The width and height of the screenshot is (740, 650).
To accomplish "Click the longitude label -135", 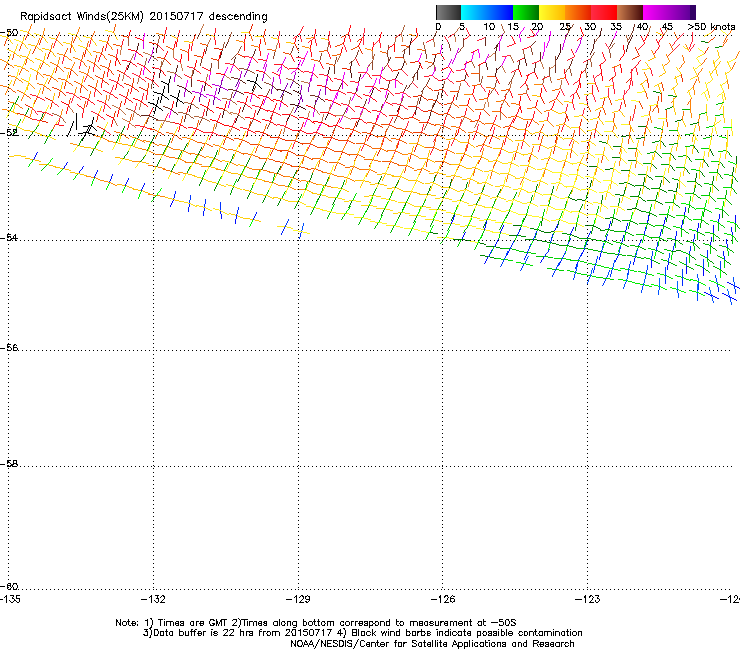I will [10, 599].
